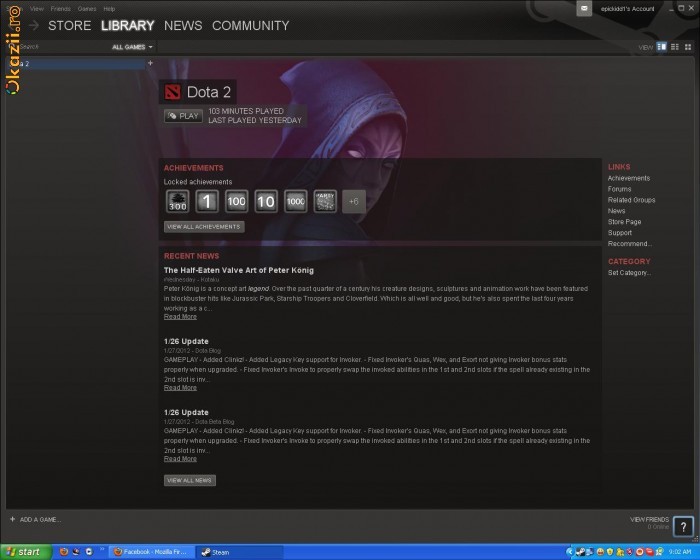Switch to list view mode icon
The image size is (700, 560).
pyautogui.click(x=675, y=47)
